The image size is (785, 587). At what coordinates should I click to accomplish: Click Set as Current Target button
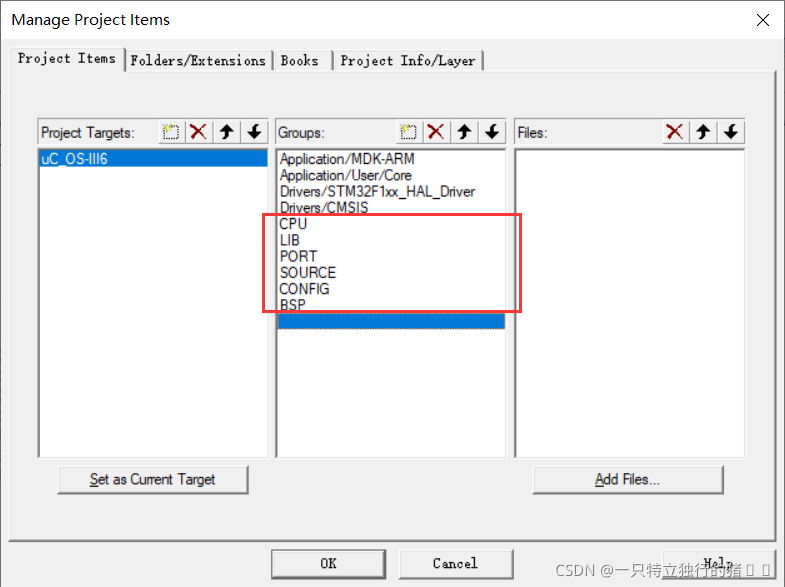[153, 479]
